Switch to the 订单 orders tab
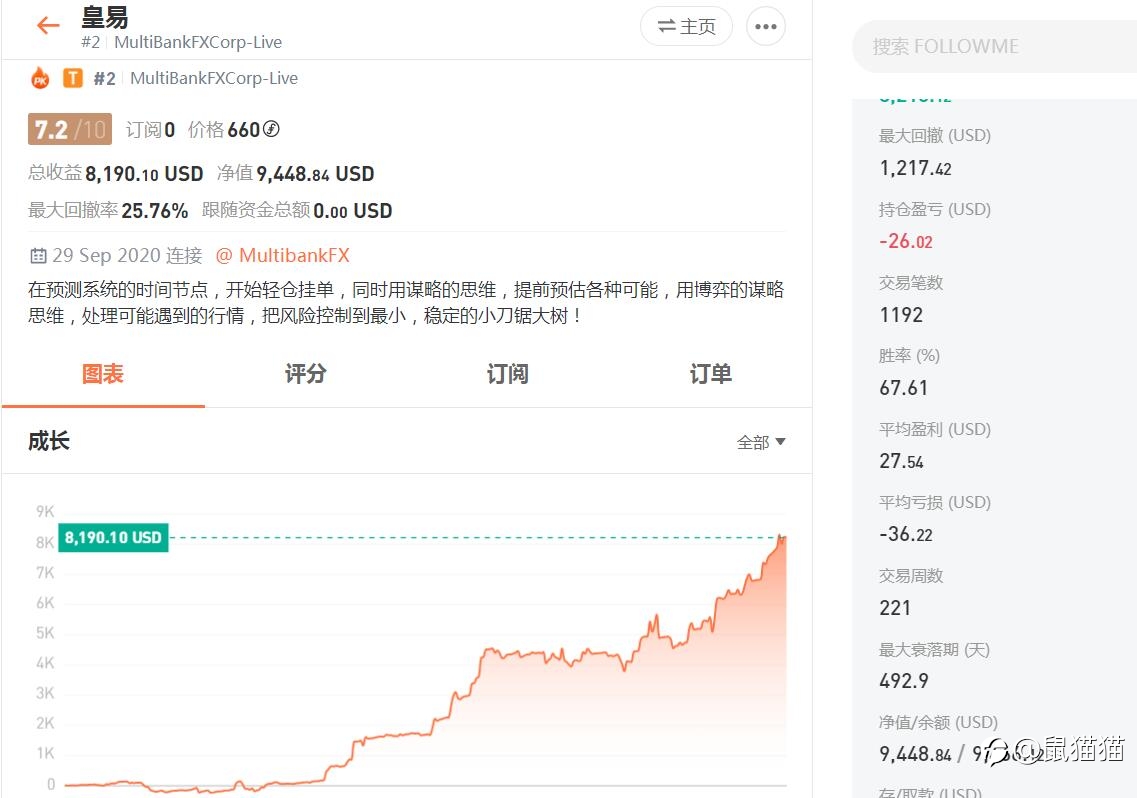This screenshot has height=798, width=1137. (x=710, y=374)
